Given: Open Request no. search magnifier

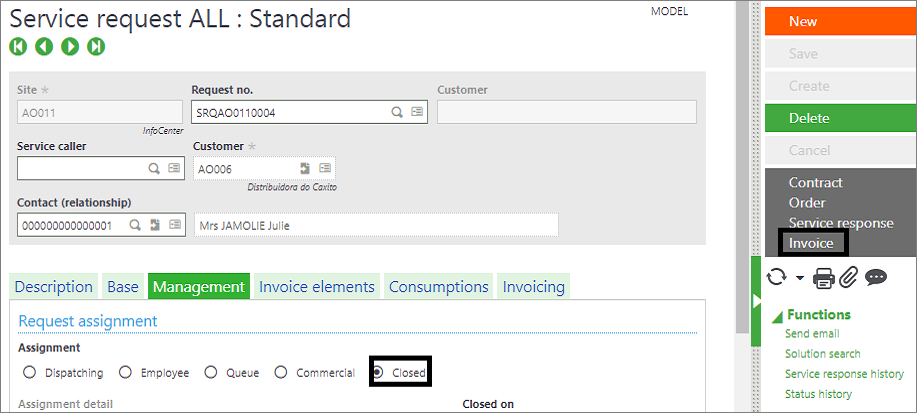Looking at the screenshot, I should (397, 112).
